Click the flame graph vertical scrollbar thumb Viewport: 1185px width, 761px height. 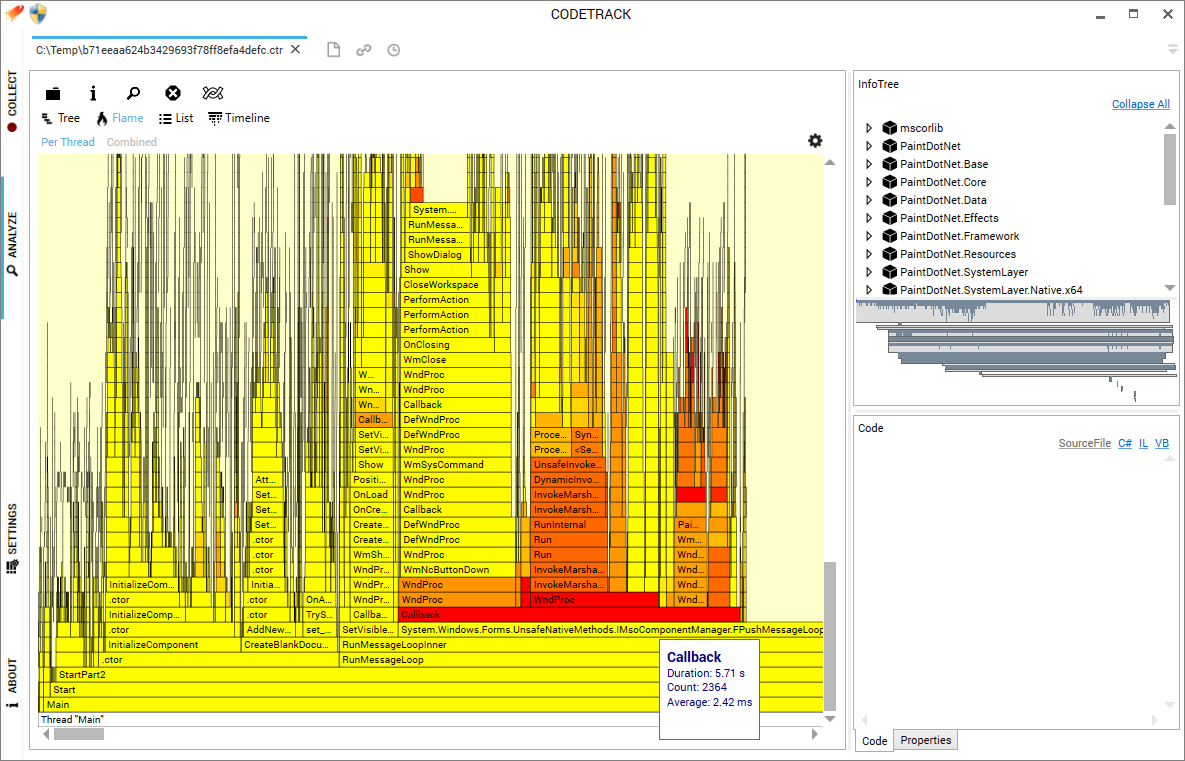[x=830, y=636]
